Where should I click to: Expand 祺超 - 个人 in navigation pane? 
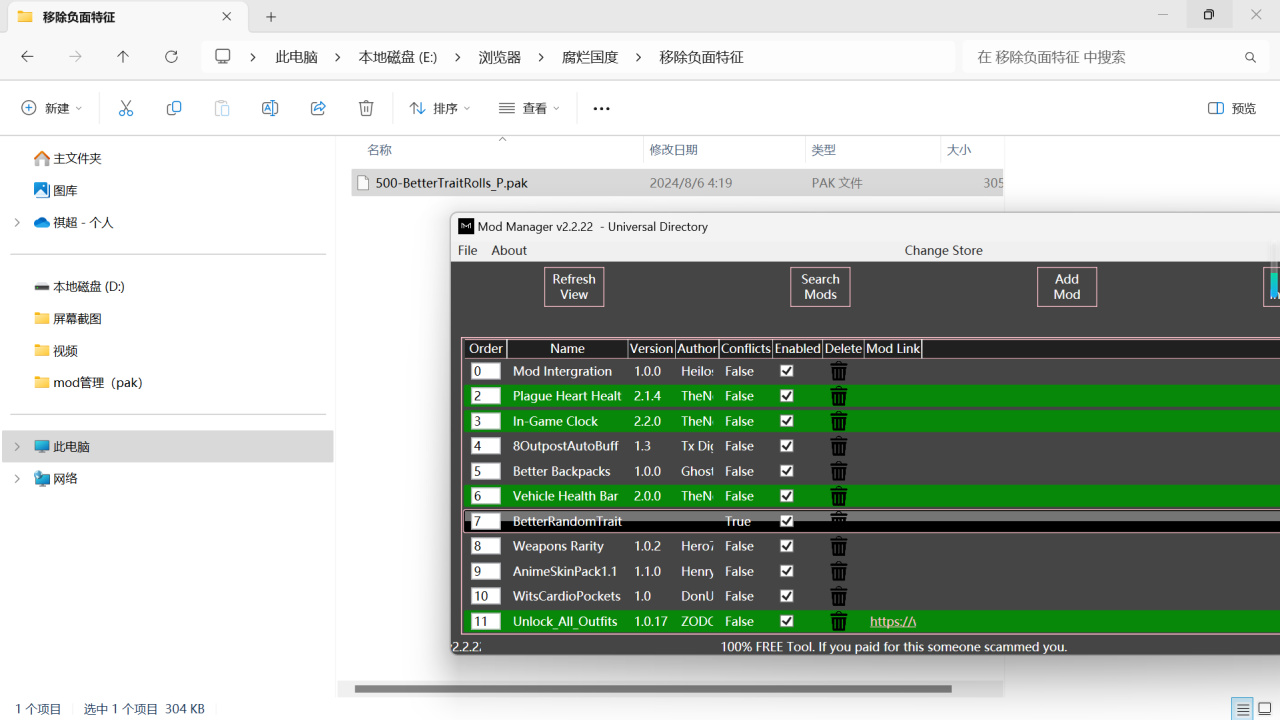click(17, 222)
